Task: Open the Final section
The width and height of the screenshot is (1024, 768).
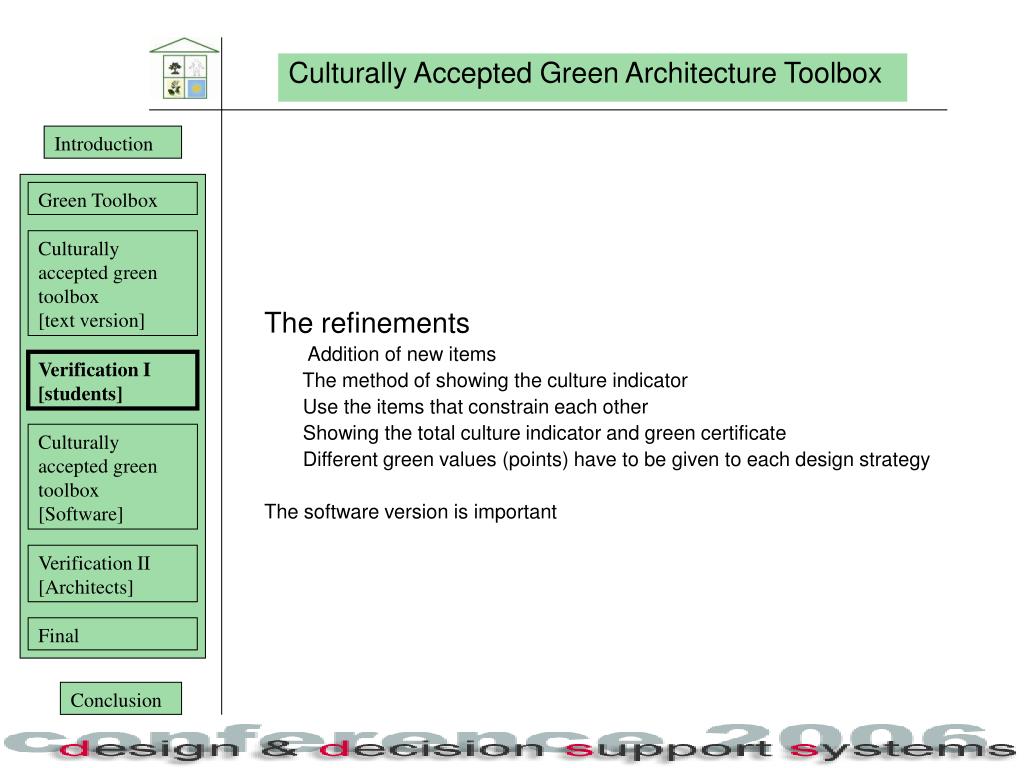Action: click(112, 634)
